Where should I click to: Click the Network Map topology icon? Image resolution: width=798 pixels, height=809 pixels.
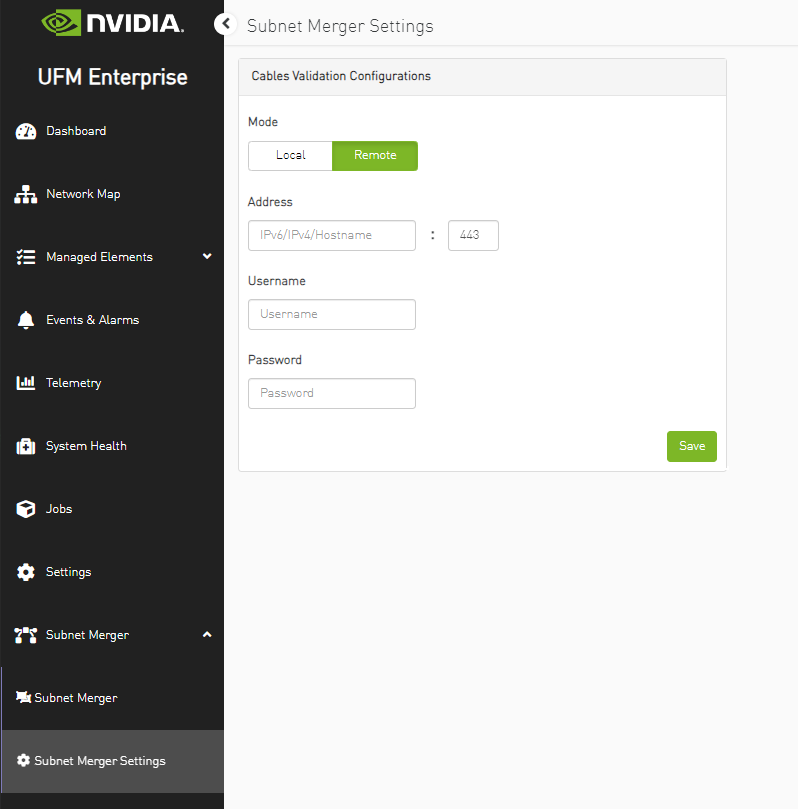[x=26, y=195]
